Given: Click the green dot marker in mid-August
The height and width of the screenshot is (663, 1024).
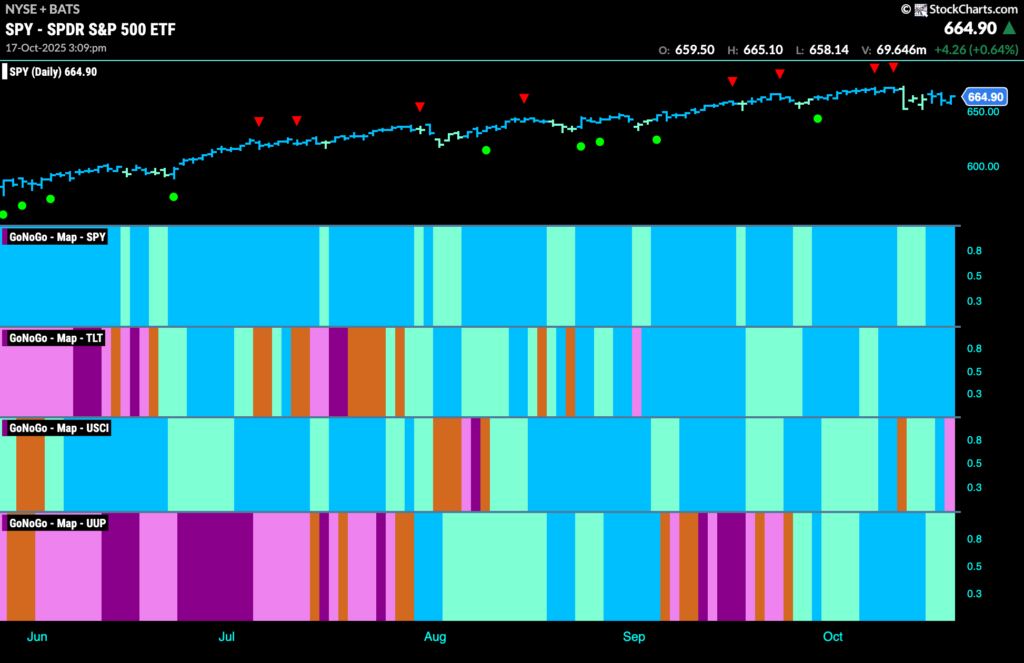Looking at the screenshot, I should [486, 150].
